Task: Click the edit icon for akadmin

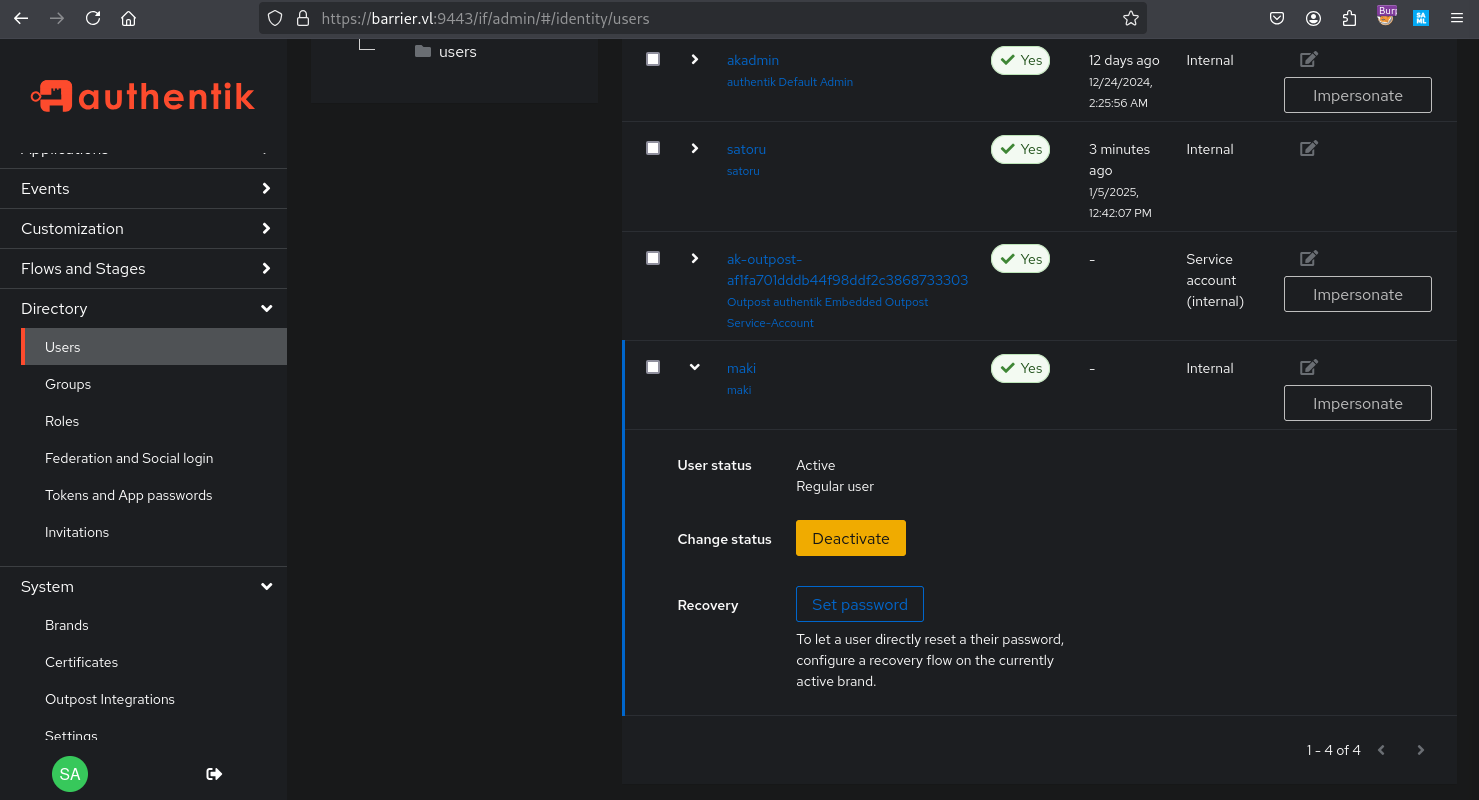Action: coord(1308,60)
